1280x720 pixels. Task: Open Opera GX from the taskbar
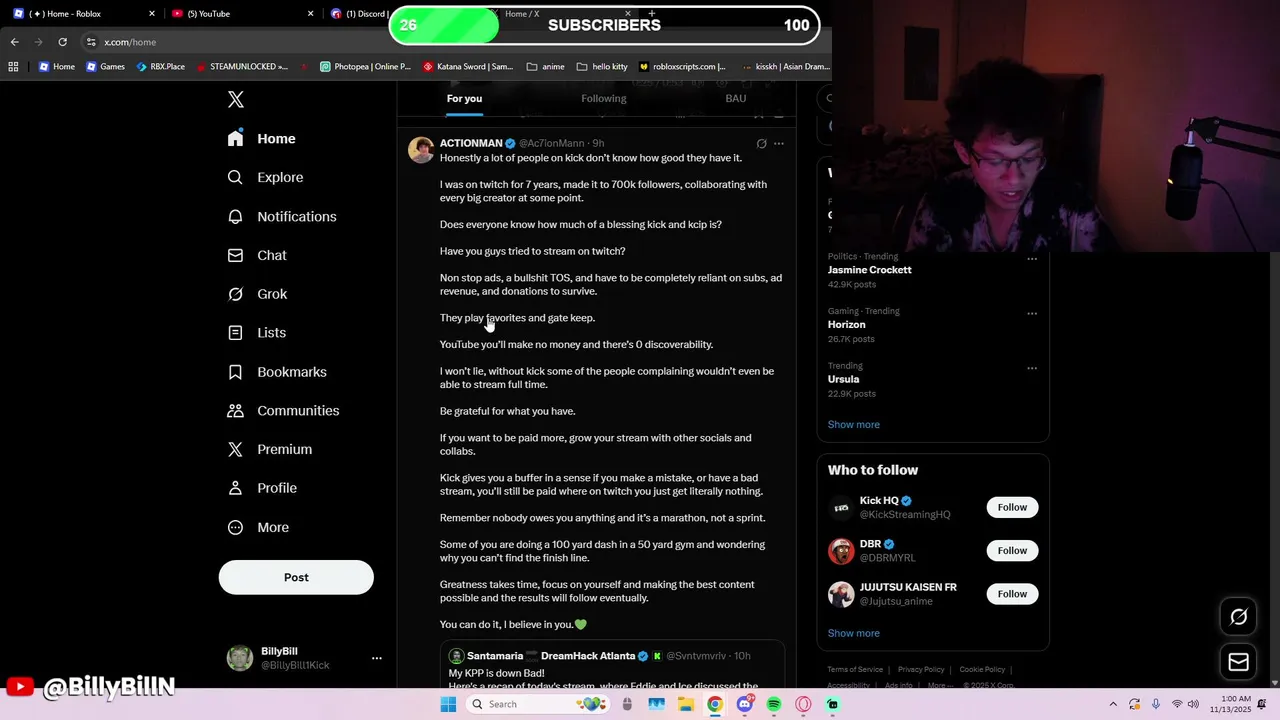[x=803, y=704]
